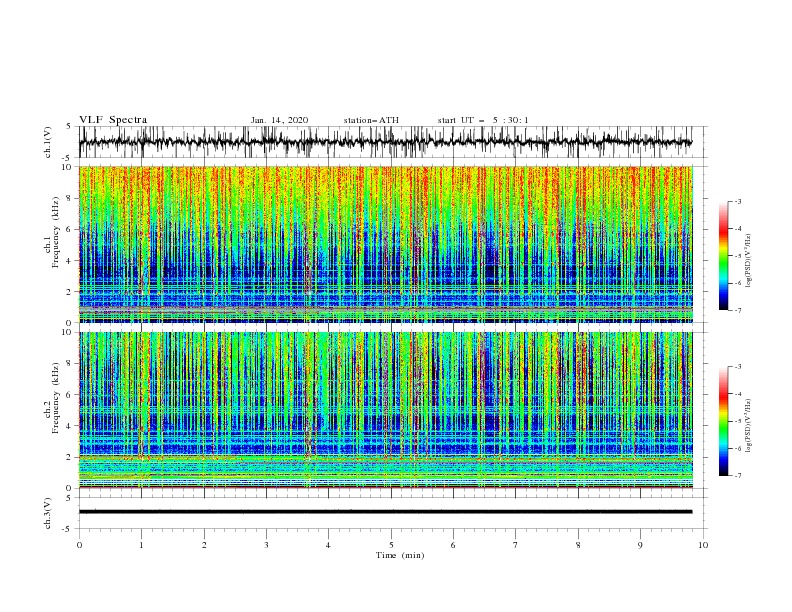Click inside the ch.1 spectrogram panel
The height and width of the screenshot is (612, 792).
point(386,244)
